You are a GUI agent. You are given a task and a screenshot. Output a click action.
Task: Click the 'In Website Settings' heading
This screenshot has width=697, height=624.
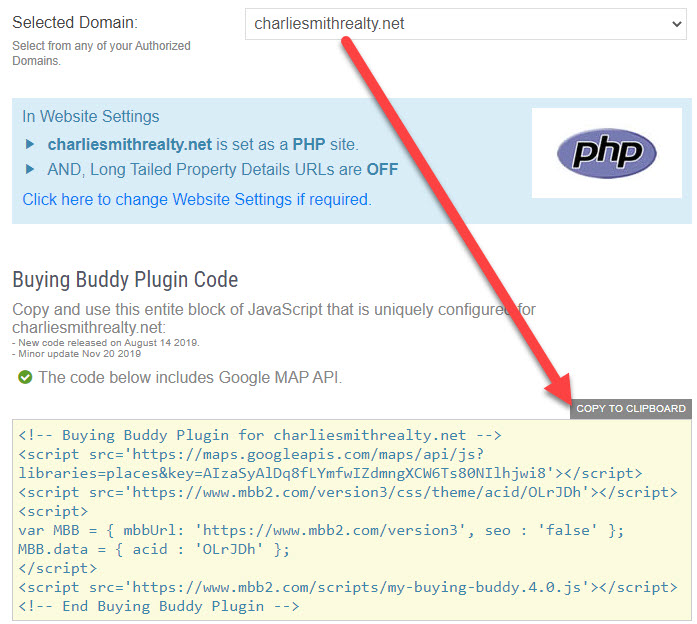tap(91, 116)
